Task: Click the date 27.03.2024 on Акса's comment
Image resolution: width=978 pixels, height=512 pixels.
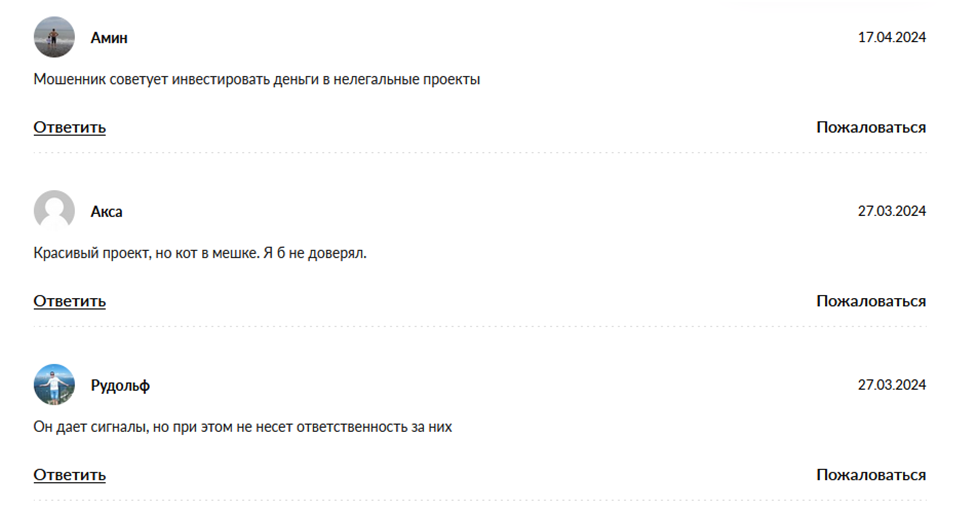Action: 892,211
